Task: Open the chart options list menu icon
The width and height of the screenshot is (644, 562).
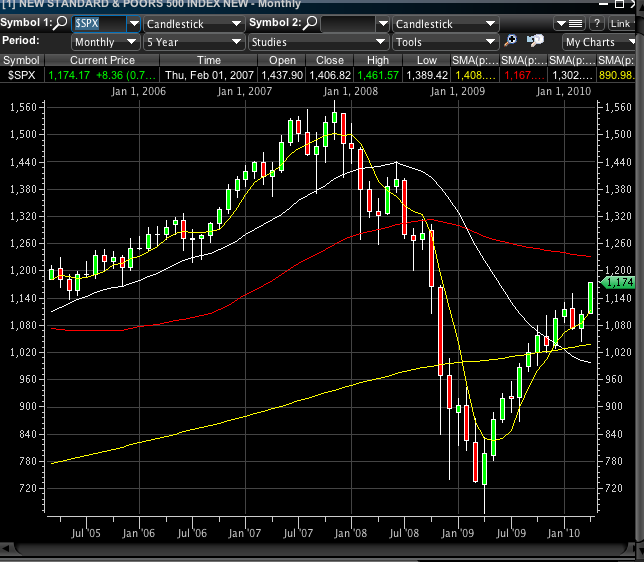Action: click(x=575, y=23)
